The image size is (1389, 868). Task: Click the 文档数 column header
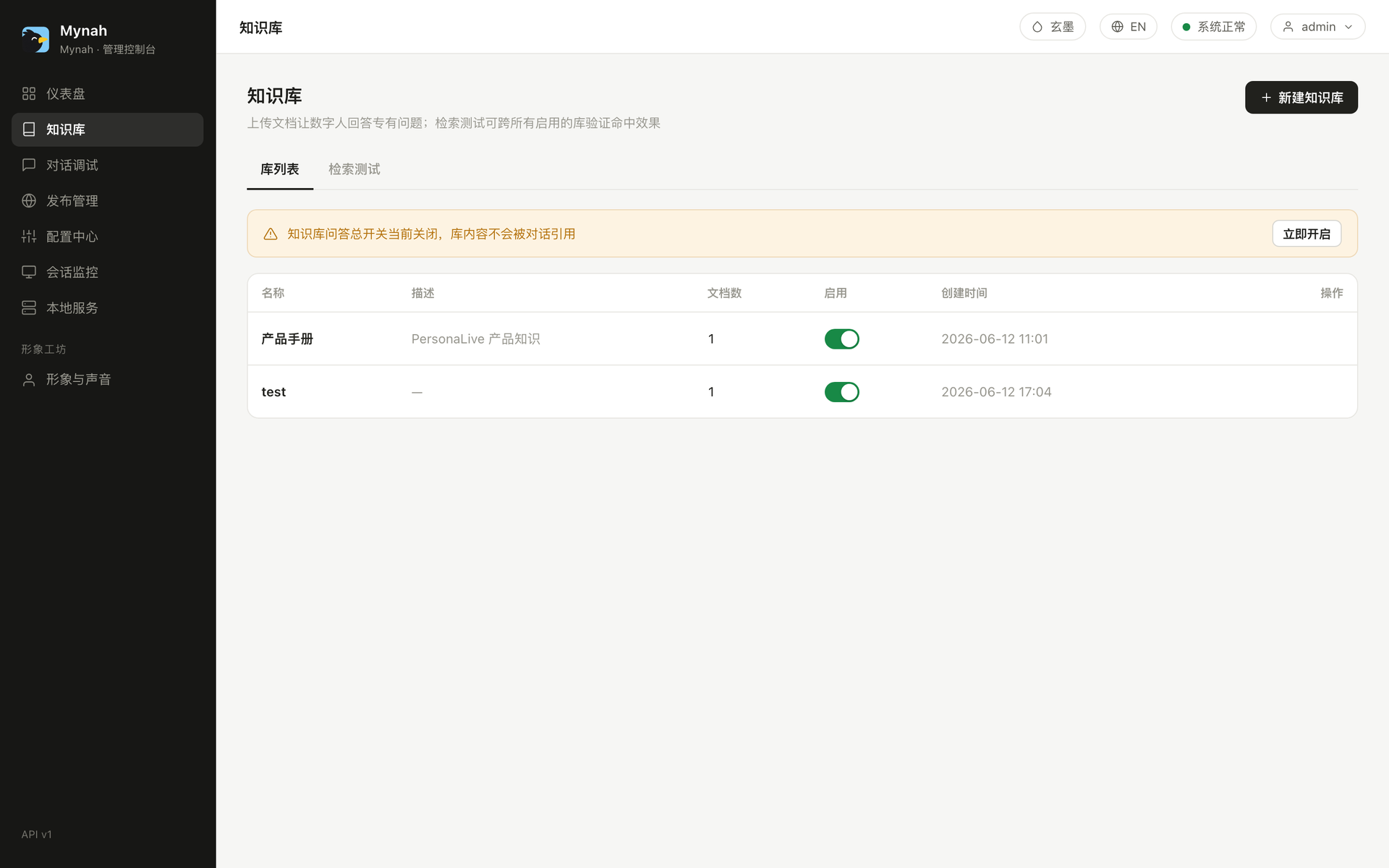724,293
